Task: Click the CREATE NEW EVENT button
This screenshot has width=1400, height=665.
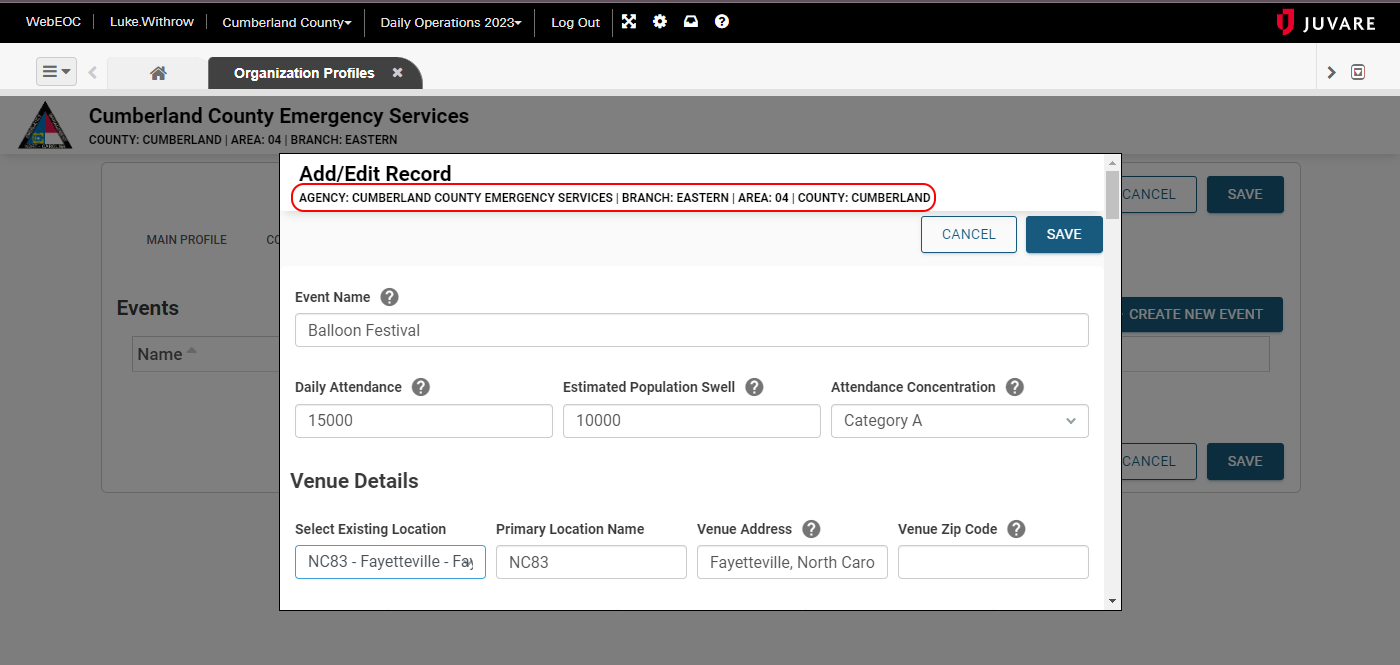Action: [1199, 314]
